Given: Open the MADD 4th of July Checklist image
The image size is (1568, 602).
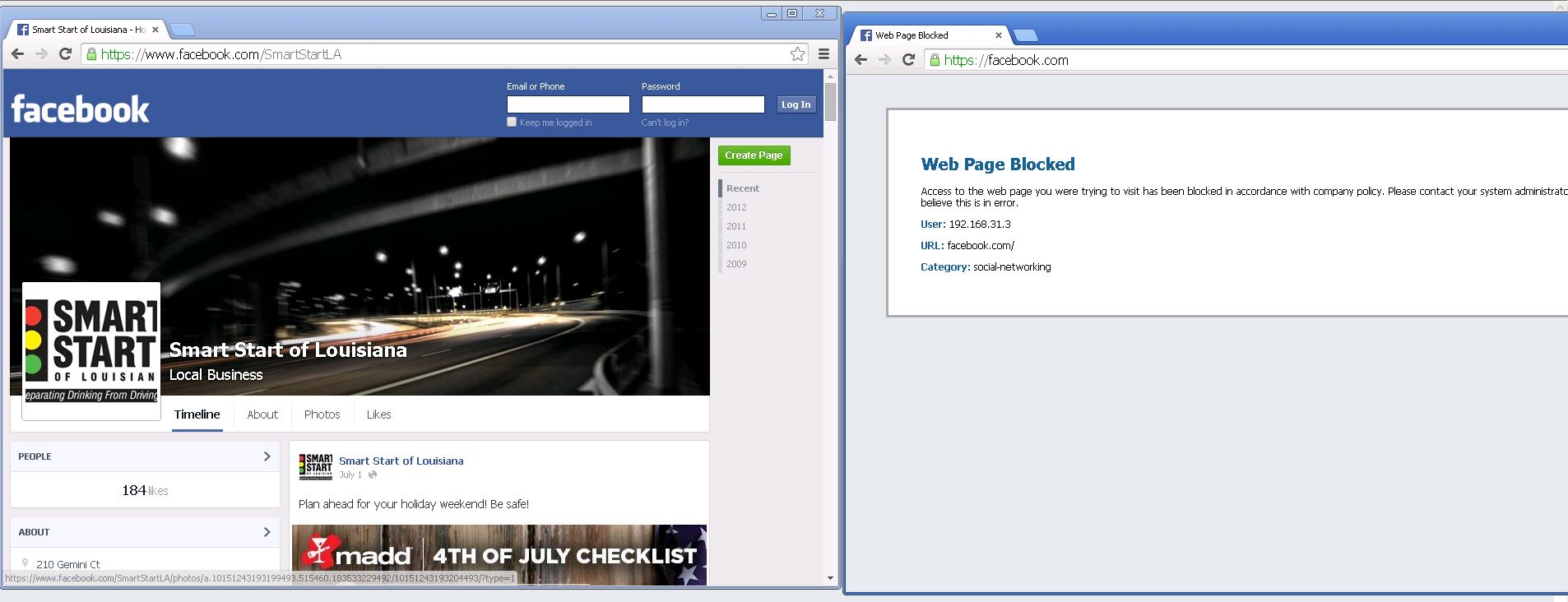Looking at the screenshot, I should [x=499, y=555].
